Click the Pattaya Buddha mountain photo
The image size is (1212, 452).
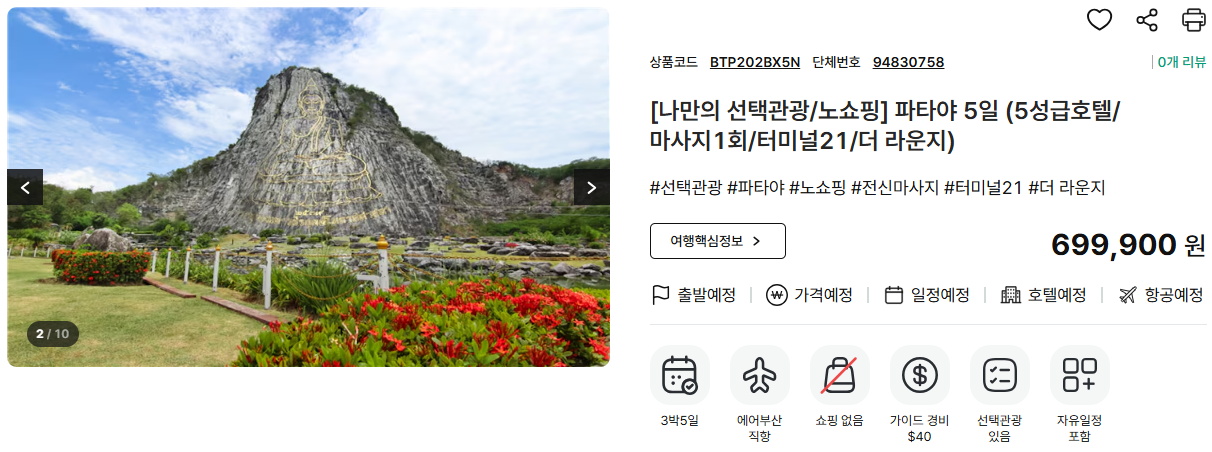(x=308, y=187)
